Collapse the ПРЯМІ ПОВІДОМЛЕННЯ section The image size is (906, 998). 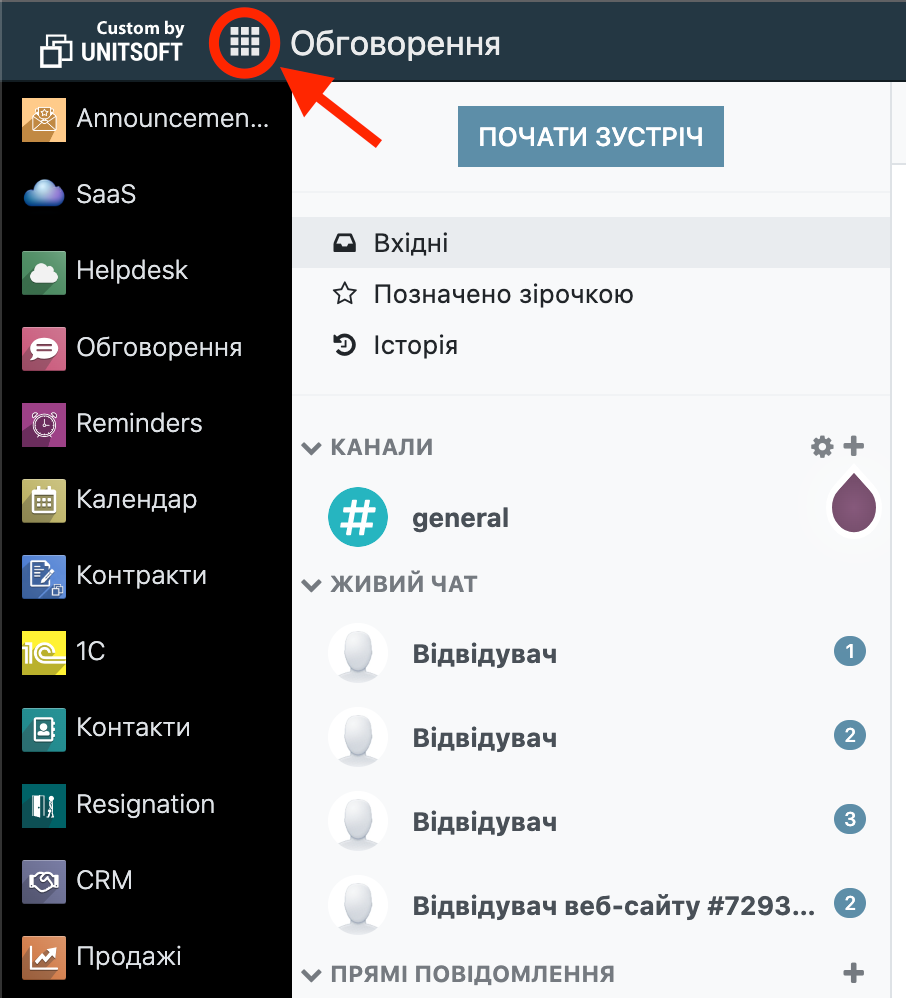pyautogui.click(x=311, y=971)
